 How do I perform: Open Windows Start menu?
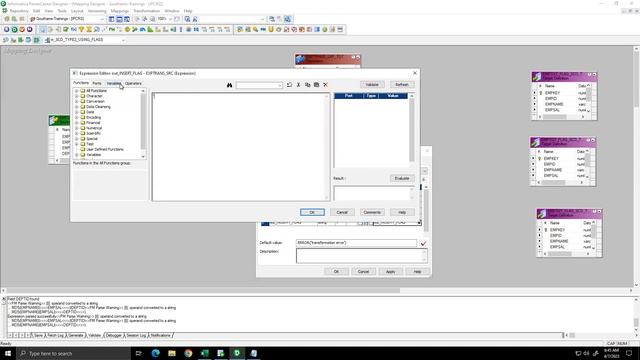click(8, 353)
